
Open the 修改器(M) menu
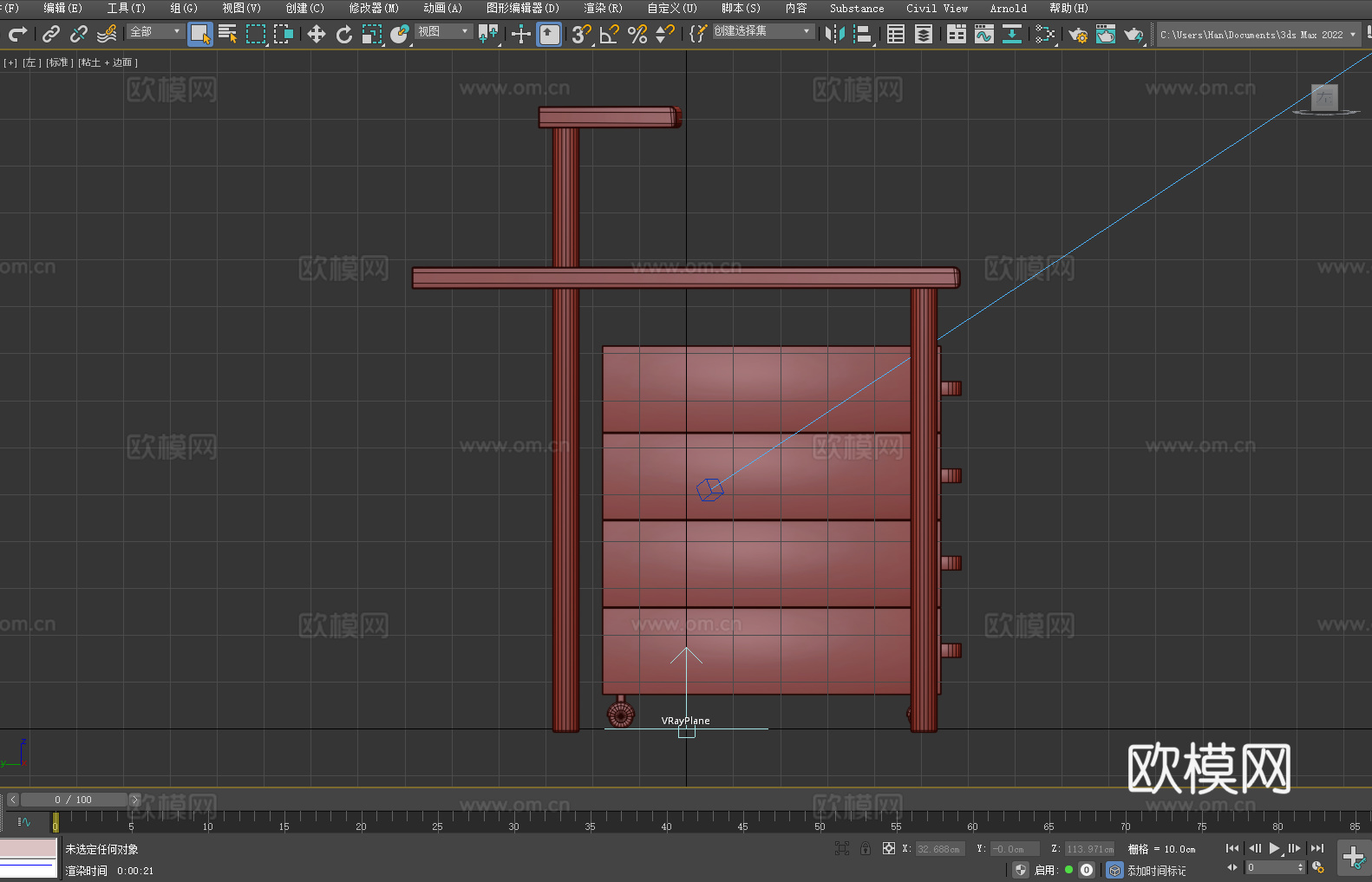click(374, 8)
